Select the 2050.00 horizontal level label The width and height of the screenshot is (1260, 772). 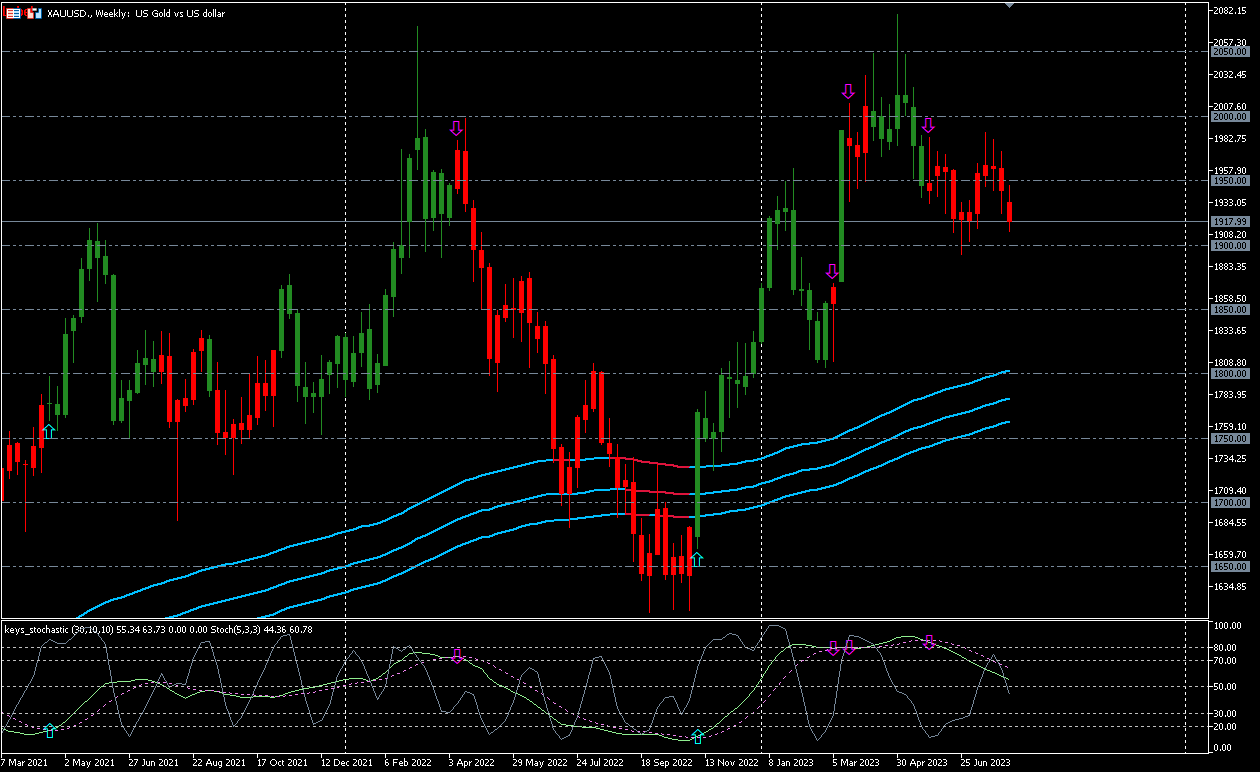1229,51
